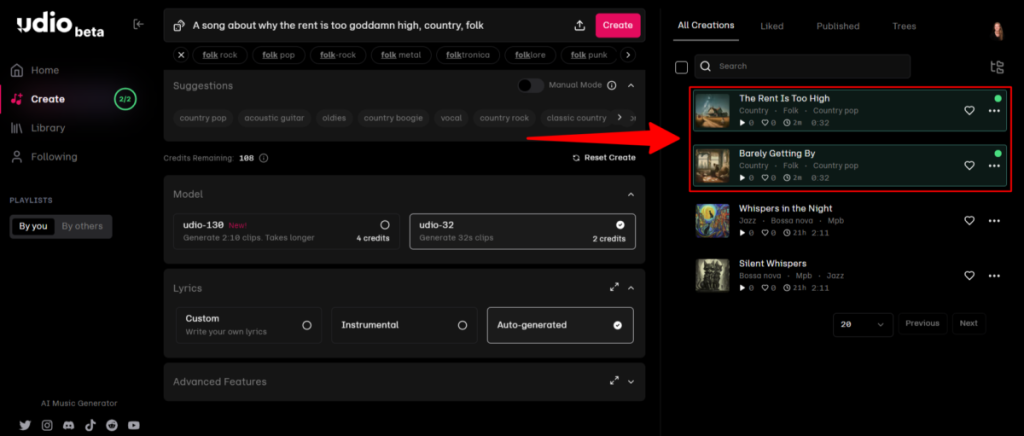The width and height of the screenshot is (1024, 436).
Task: Clear tag suggestions with the X icon
Action: 182,55
